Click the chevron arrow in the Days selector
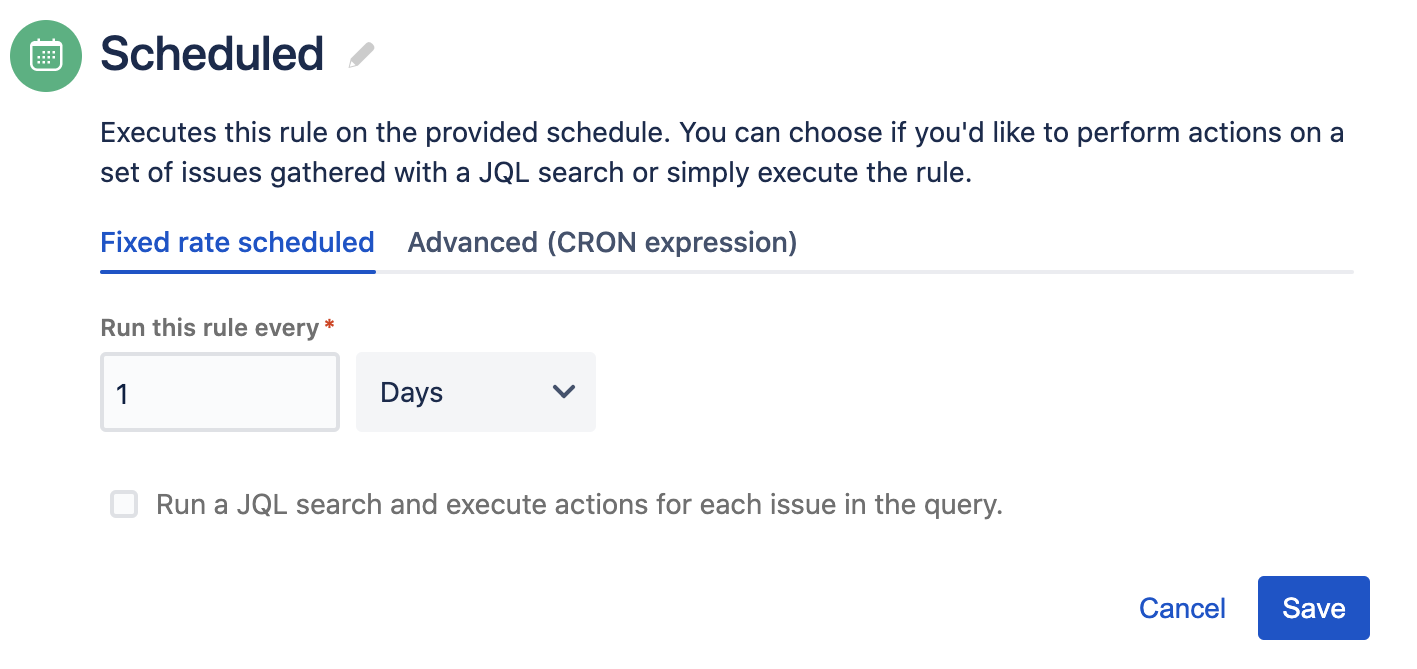This screenshot has height=669, width=1417. coord(564,392)
